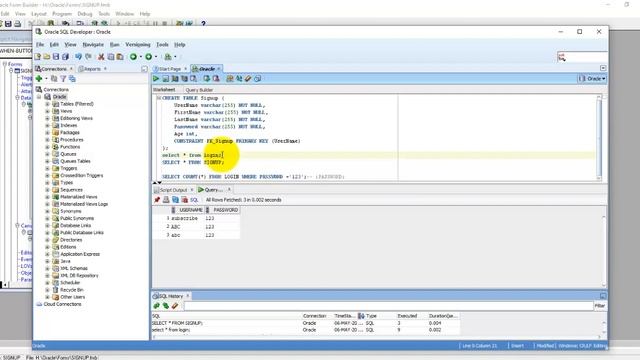Select history row 'SELECT * FROM SIGNUP'
The height and width of the screenshot is (360, 640).
tap(305, 323)
